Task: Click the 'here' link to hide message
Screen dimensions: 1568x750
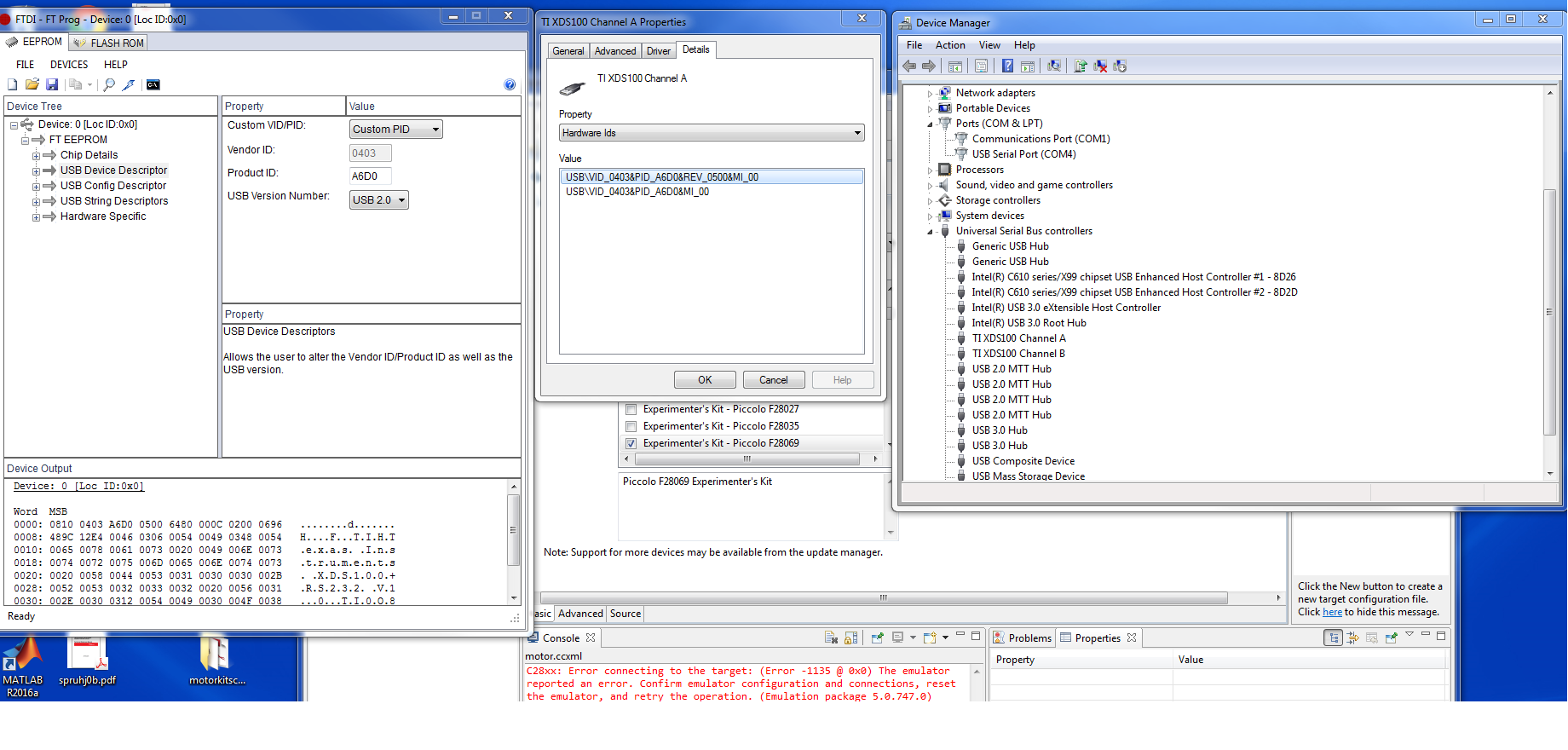Action: pos(1332,612)
